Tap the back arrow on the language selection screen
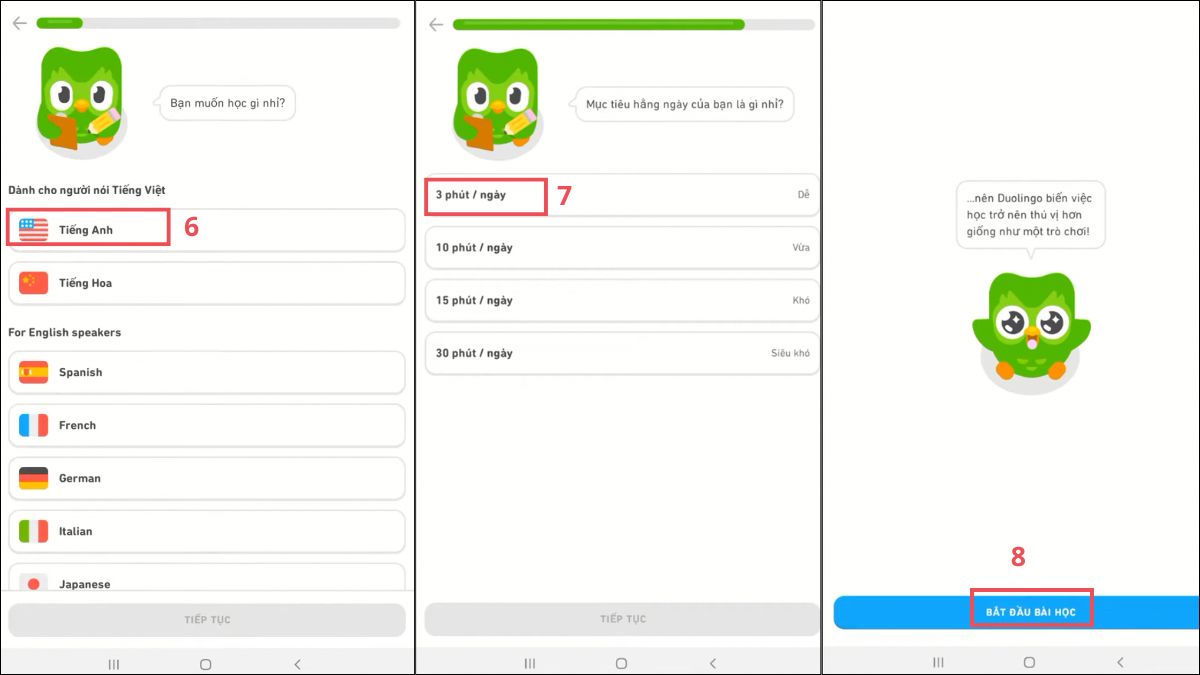The width and height of the screenshot is (1200, 675). (19, 23)
